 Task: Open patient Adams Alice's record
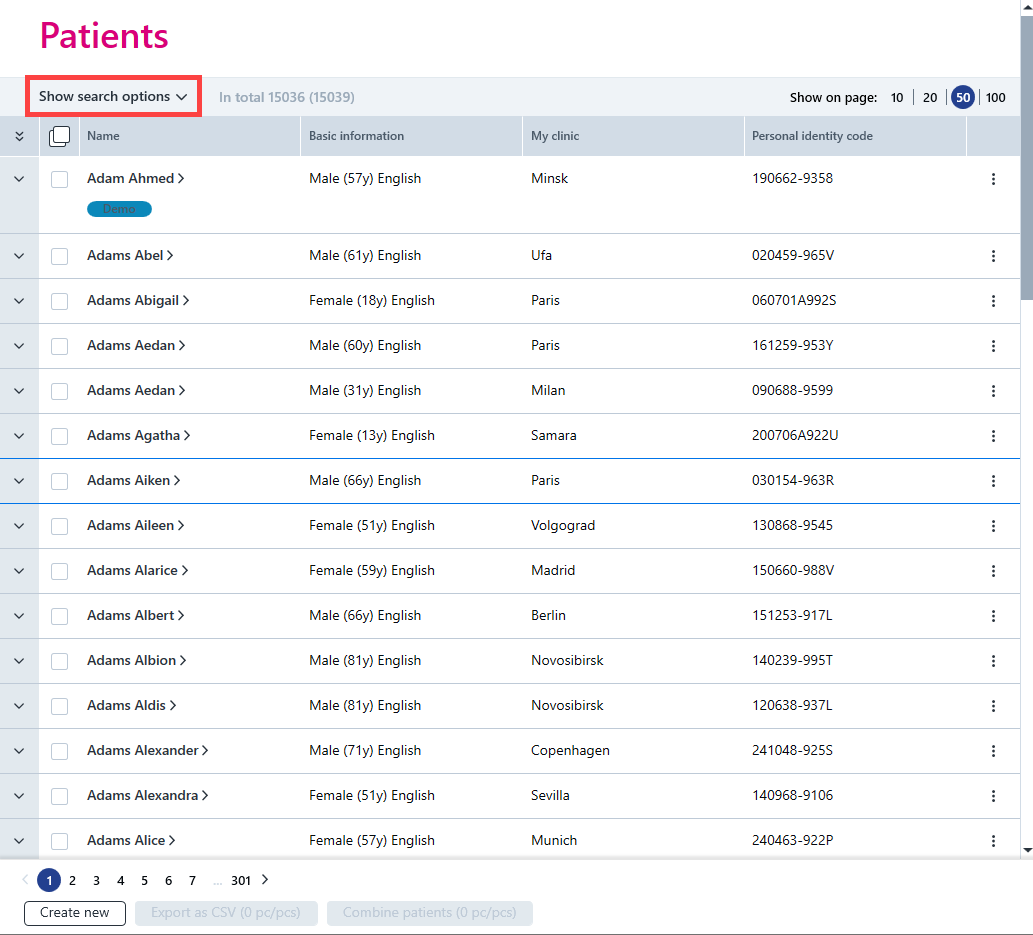coord(131,841)
